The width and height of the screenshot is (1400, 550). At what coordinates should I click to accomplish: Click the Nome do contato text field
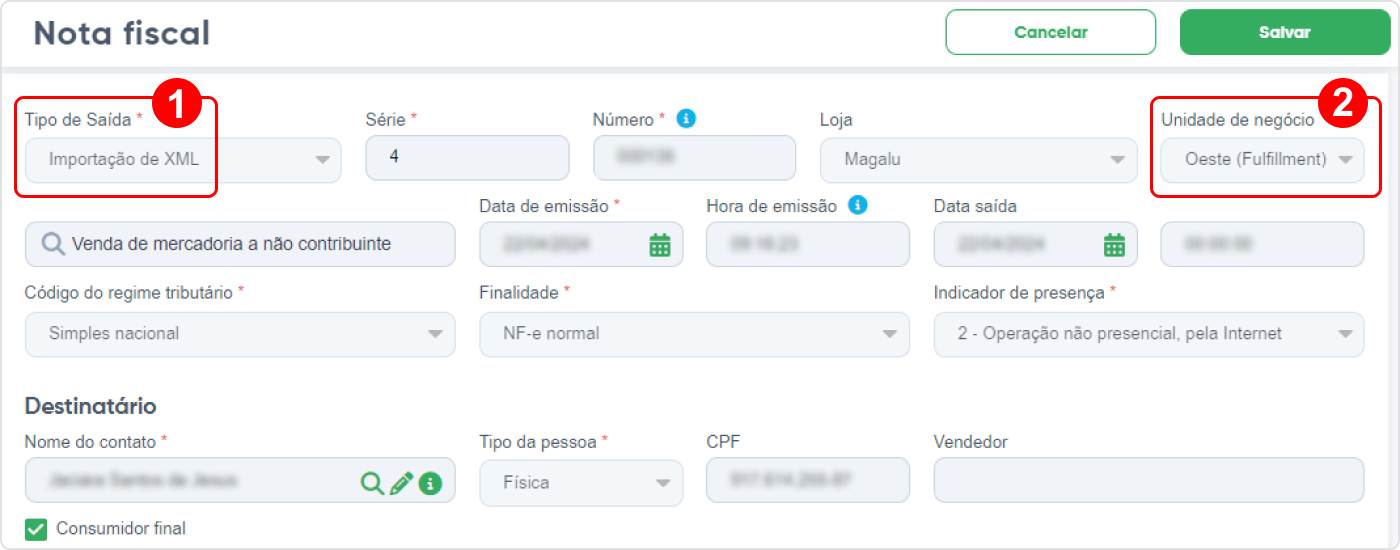(x=240, y=480)
